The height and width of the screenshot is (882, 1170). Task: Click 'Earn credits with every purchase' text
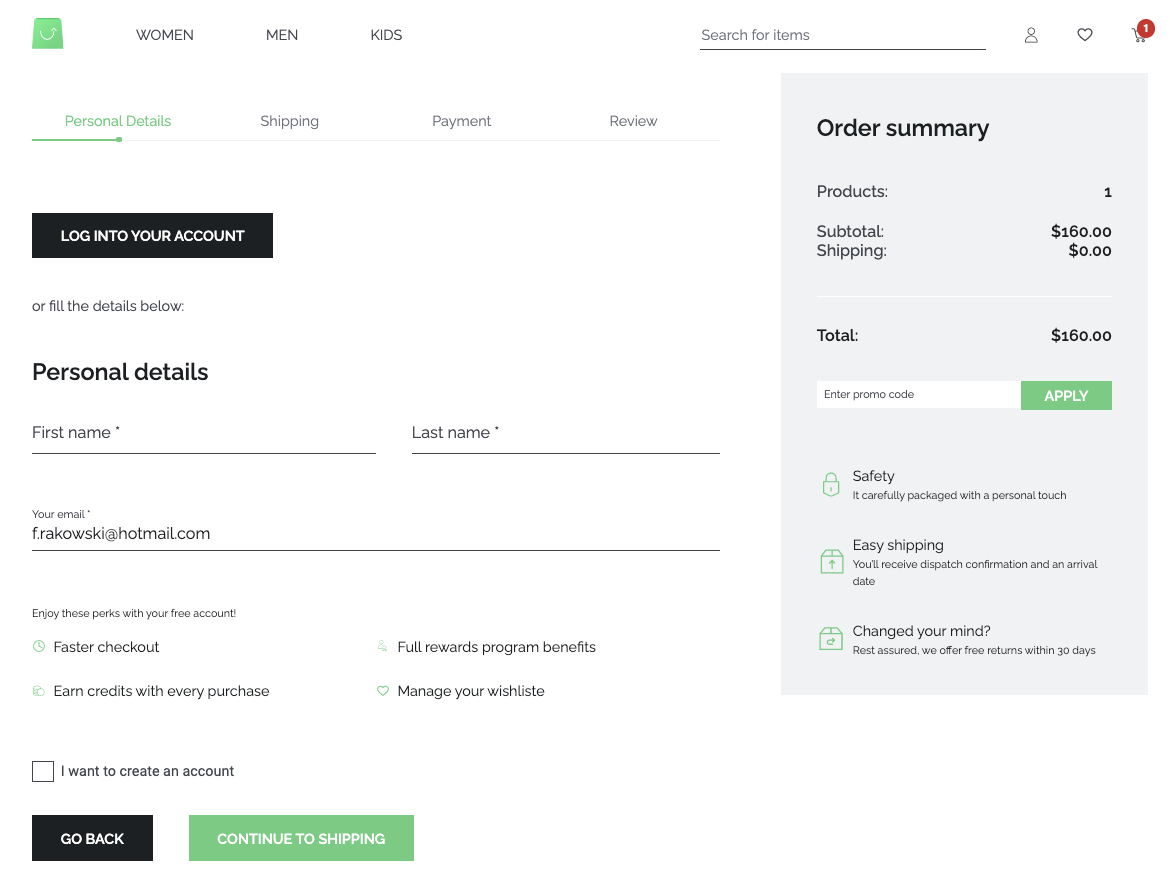pos(161,691)
